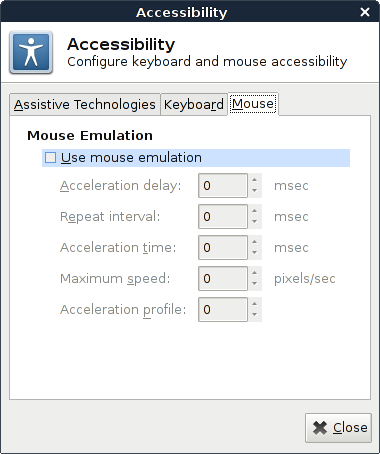Click the Repeat interval value field
Viewport: 380px width, 454px height.
(x=223, y=217)
